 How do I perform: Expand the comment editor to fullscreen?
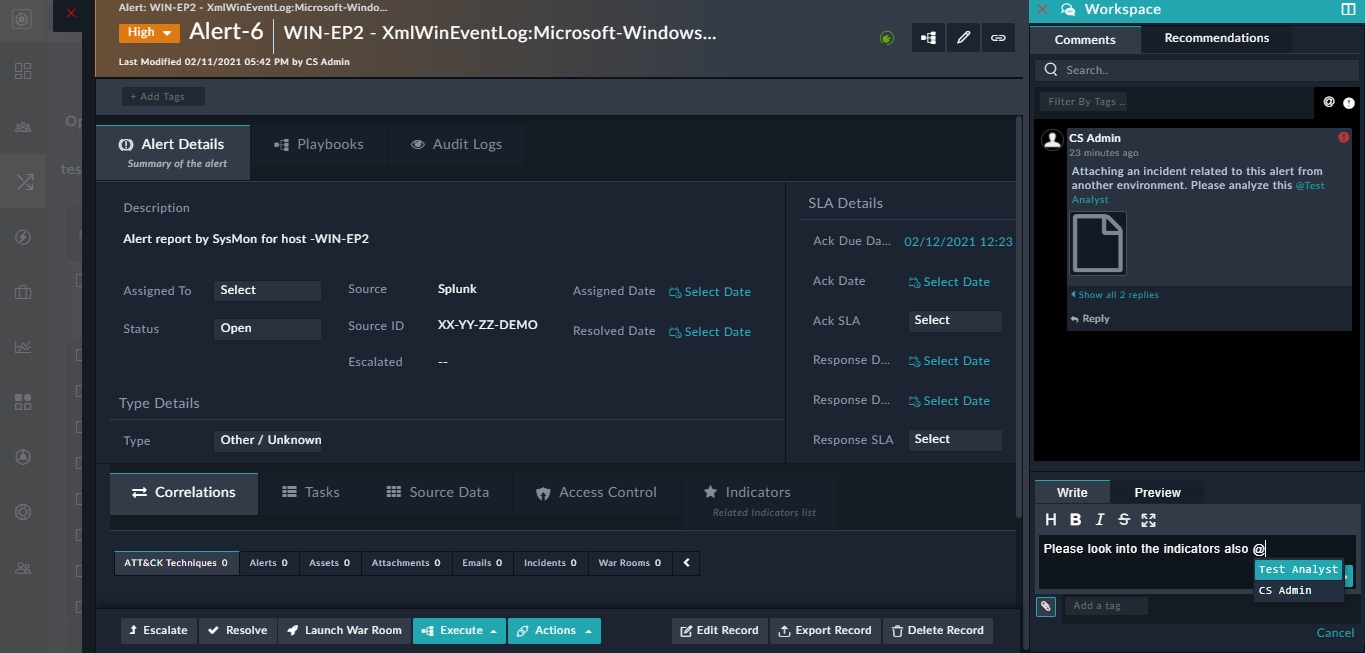click(x=1148, y=519)
